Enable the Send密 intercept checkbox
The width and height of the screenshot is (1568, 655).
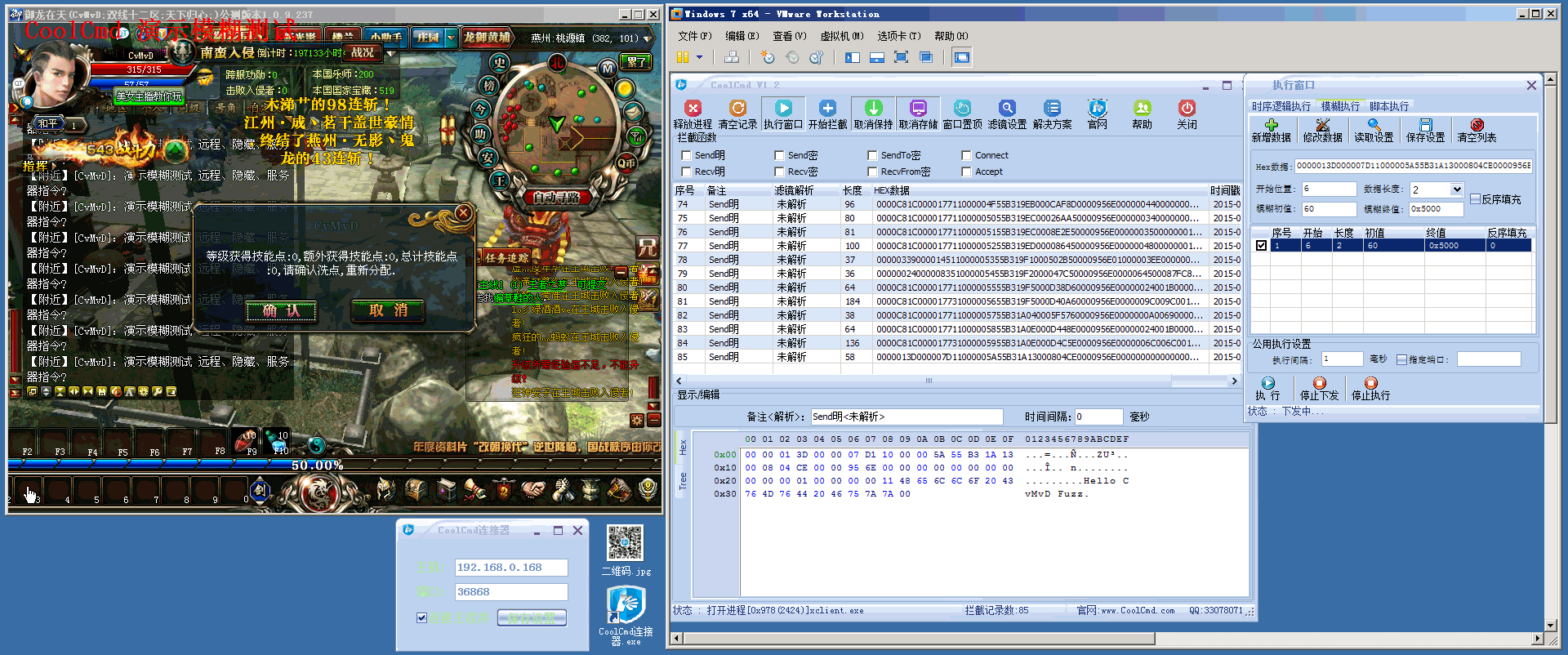(x=779, y=155)
